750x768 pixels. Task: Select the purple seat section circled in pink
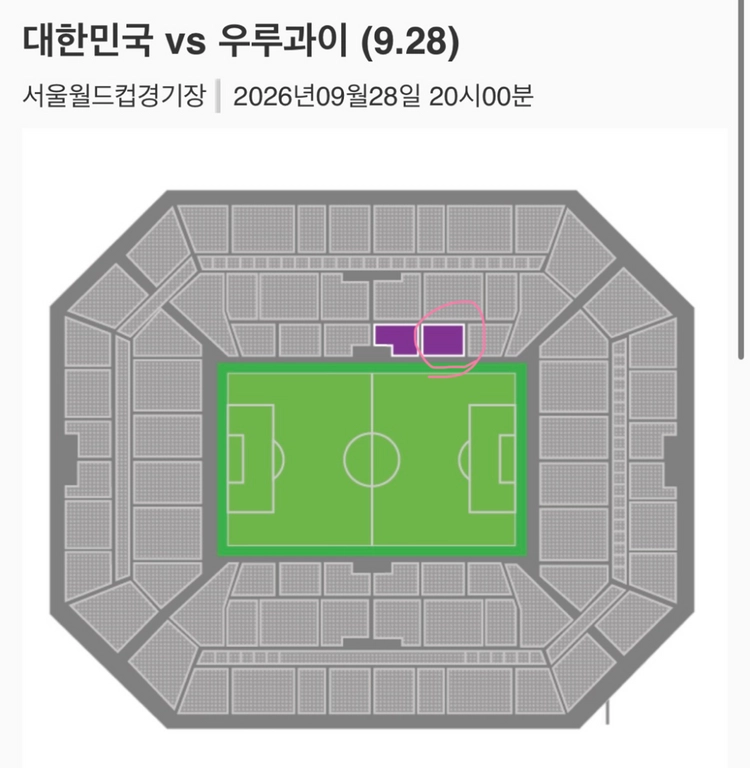click(x=443, y=339)
